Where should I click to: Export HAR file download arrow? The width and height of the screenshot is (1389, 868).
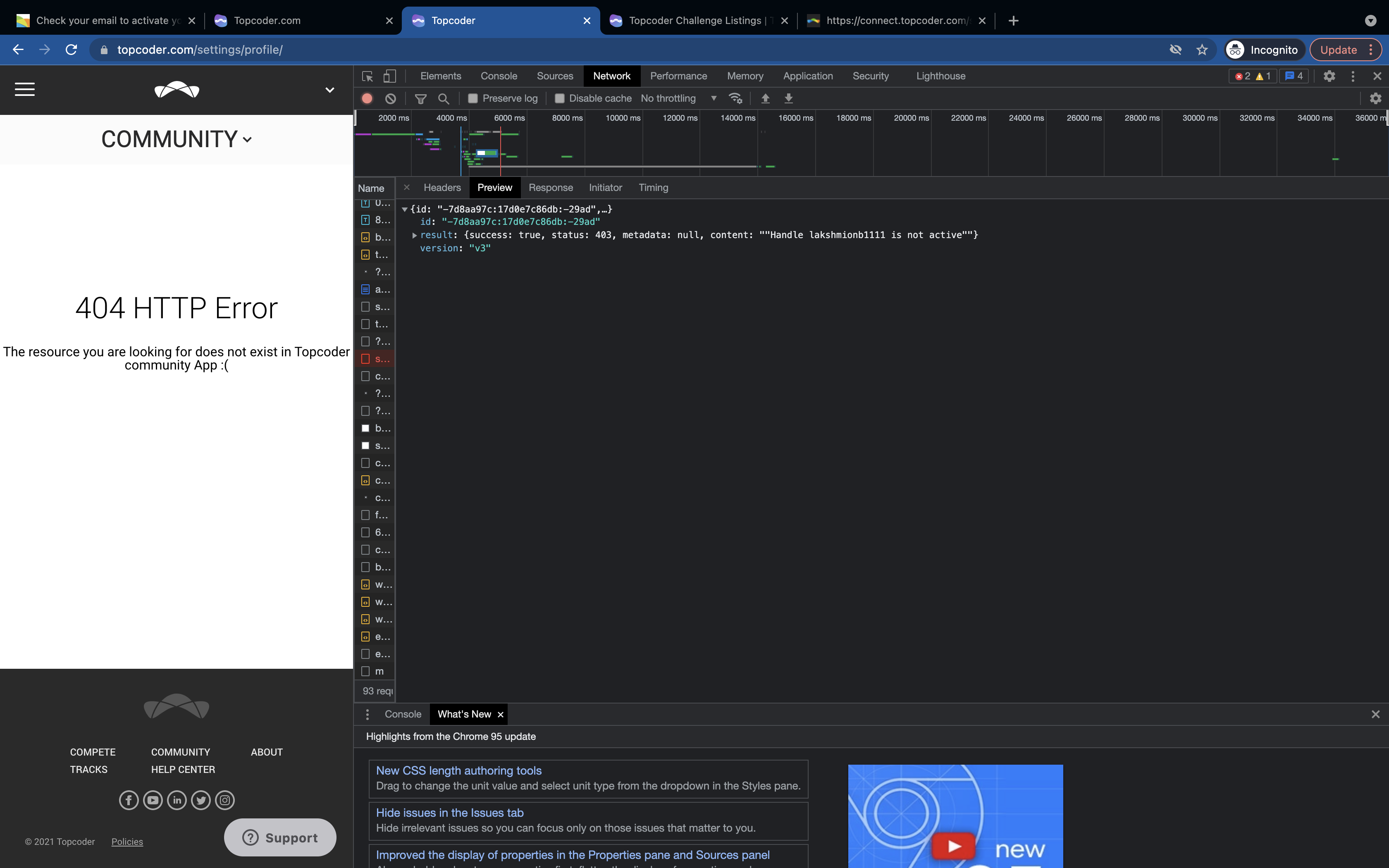(x=789, y=99)
